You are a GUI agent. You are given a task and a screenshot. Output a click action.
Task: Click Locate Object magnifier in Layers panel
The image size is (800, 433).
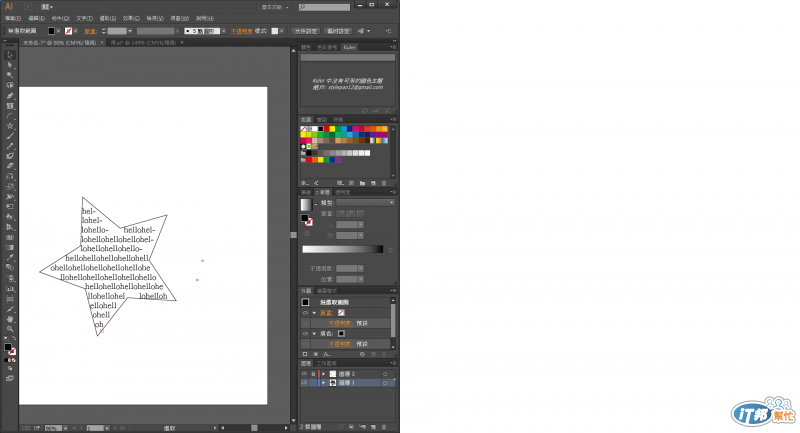pyautogui.click(x=341, y=427)
